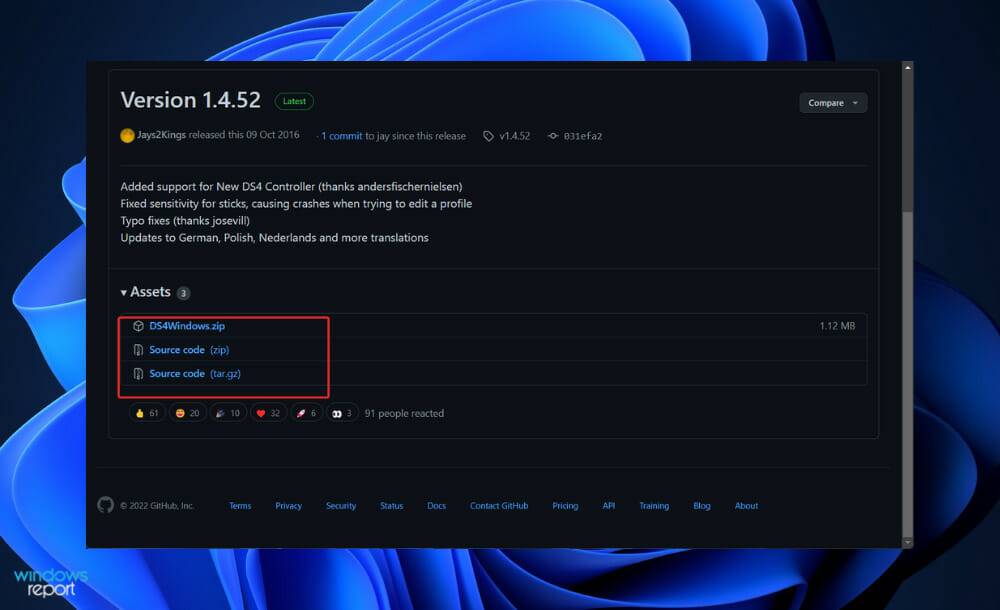Click the package icon next to DS4Windows.zip
Screen dimensions: 1000x610
pos(138,326)
